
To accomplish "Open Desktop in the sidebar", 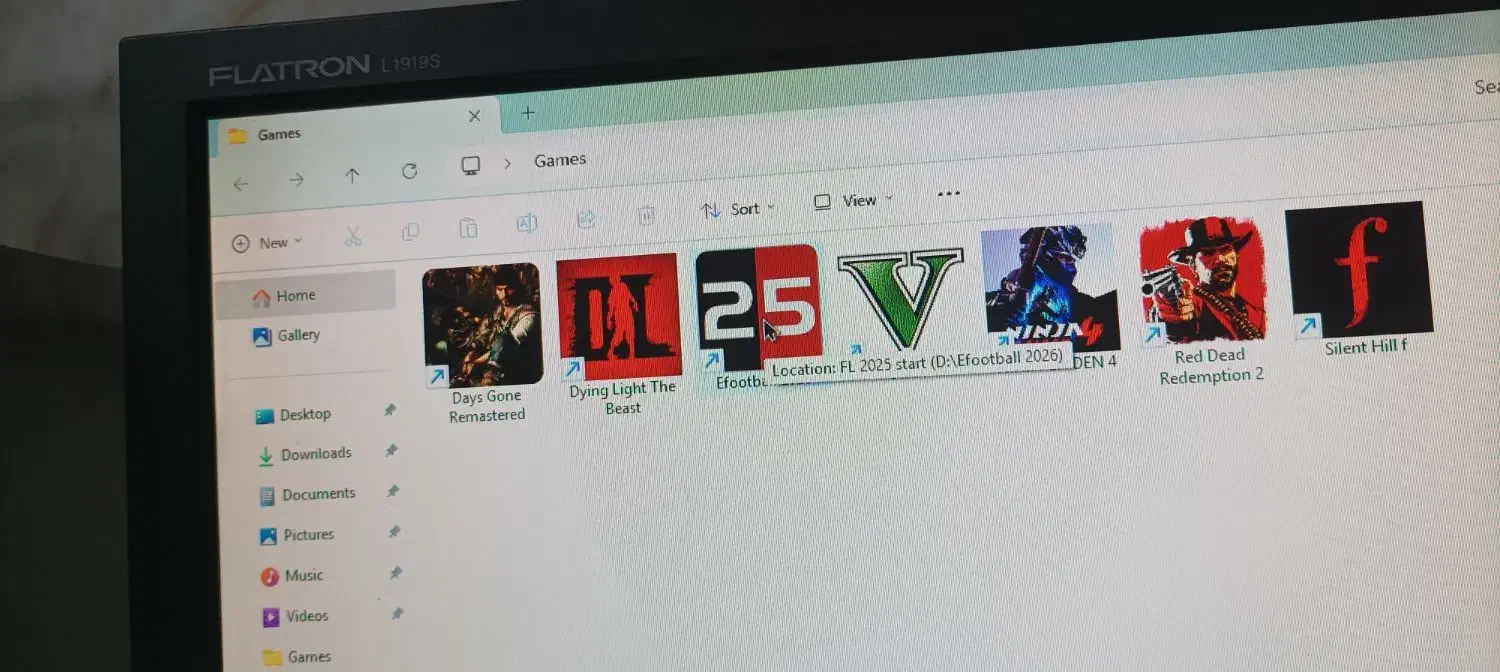I will (293, 414).
